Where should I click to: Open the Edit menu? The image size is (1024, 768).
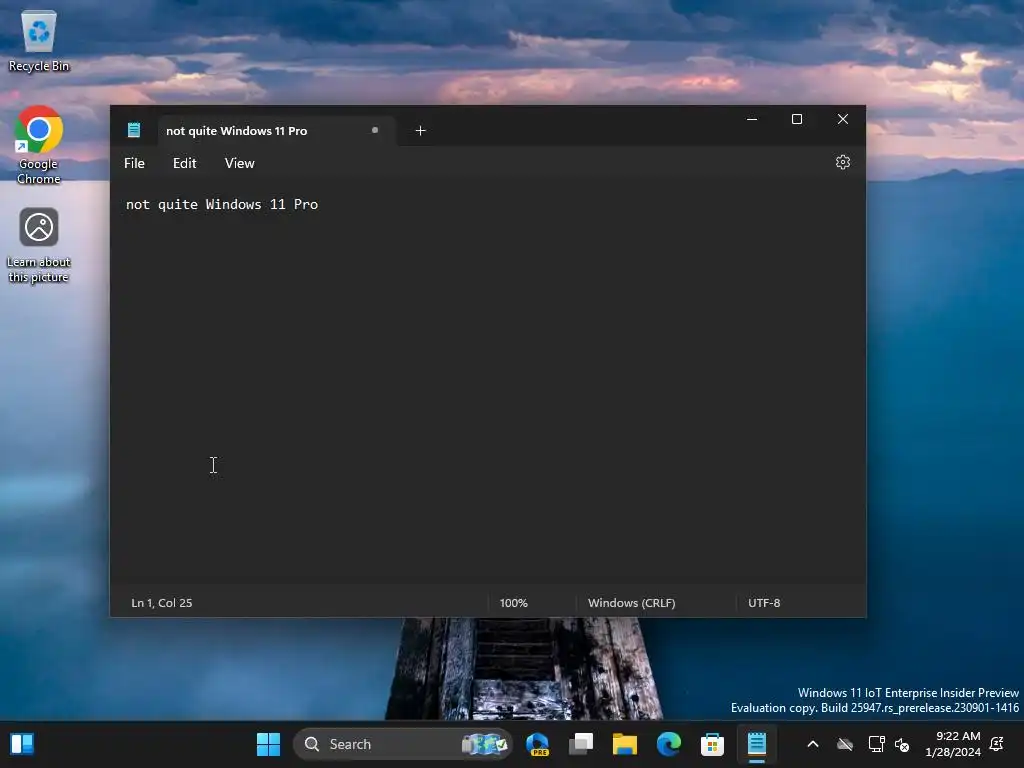(184, 163)
